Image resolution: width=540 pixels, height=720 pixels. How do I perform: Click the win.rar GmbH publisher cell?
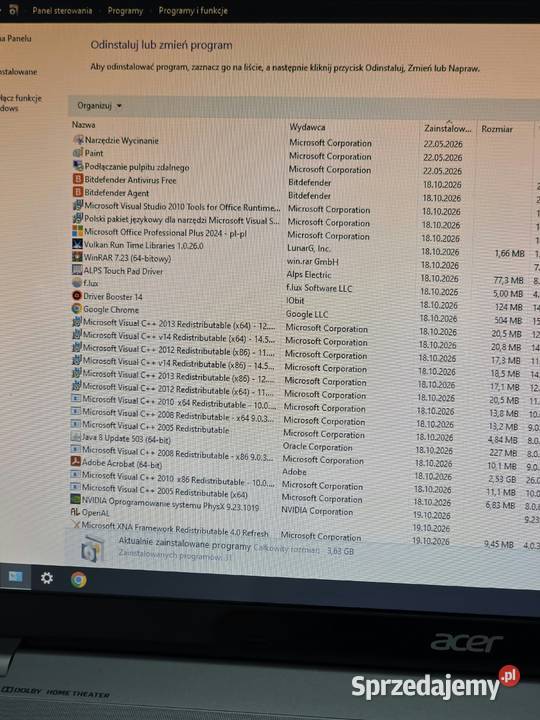312,261
